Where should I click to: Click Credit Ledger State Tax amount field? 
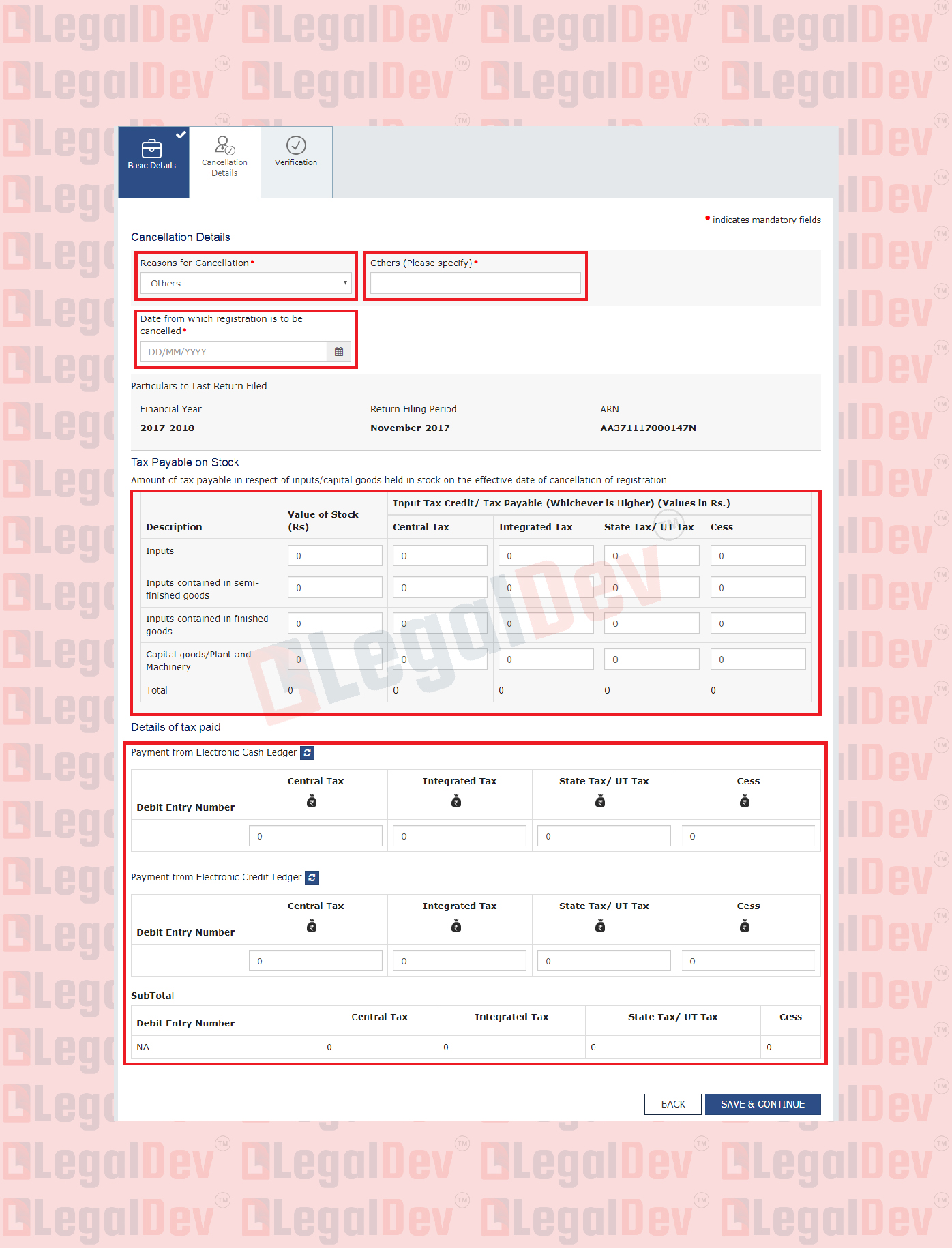[604, 961]
